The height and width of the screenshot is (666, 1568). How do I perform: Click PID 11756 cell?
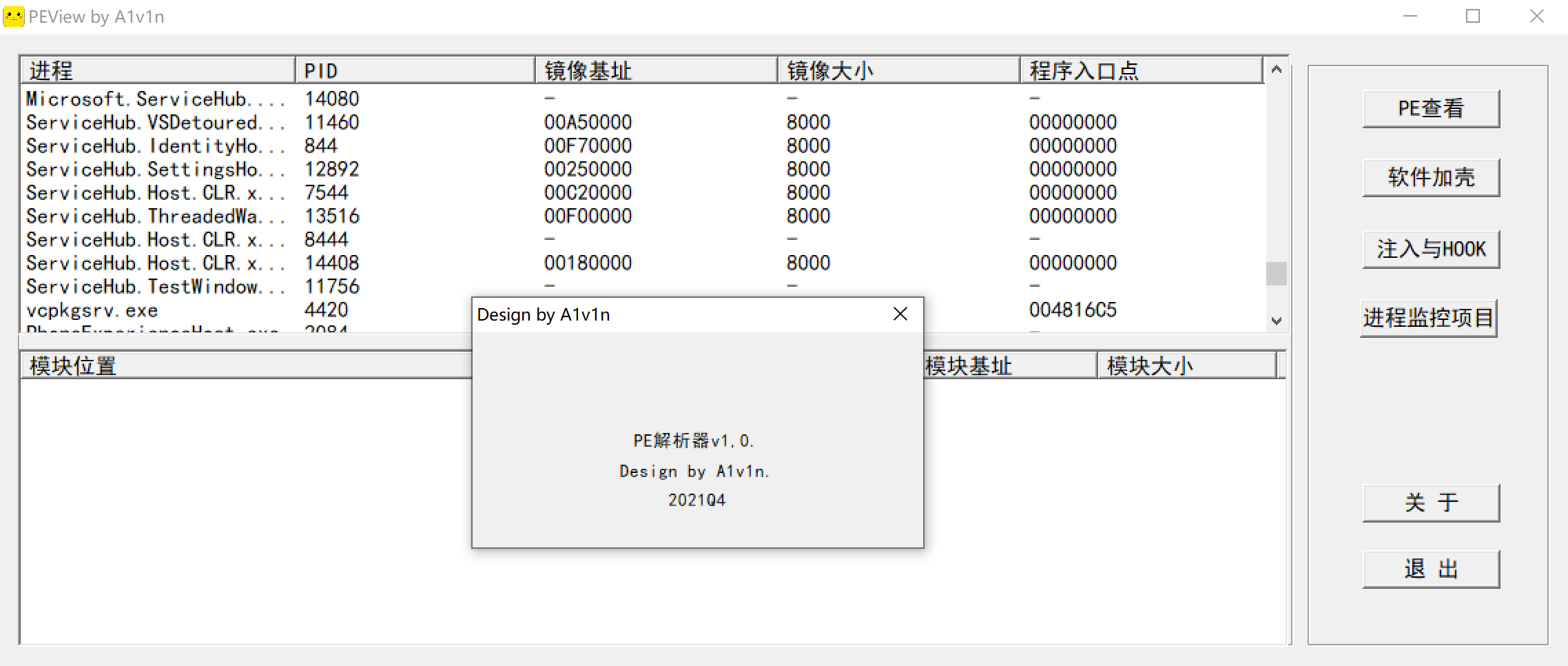point(331,287)
